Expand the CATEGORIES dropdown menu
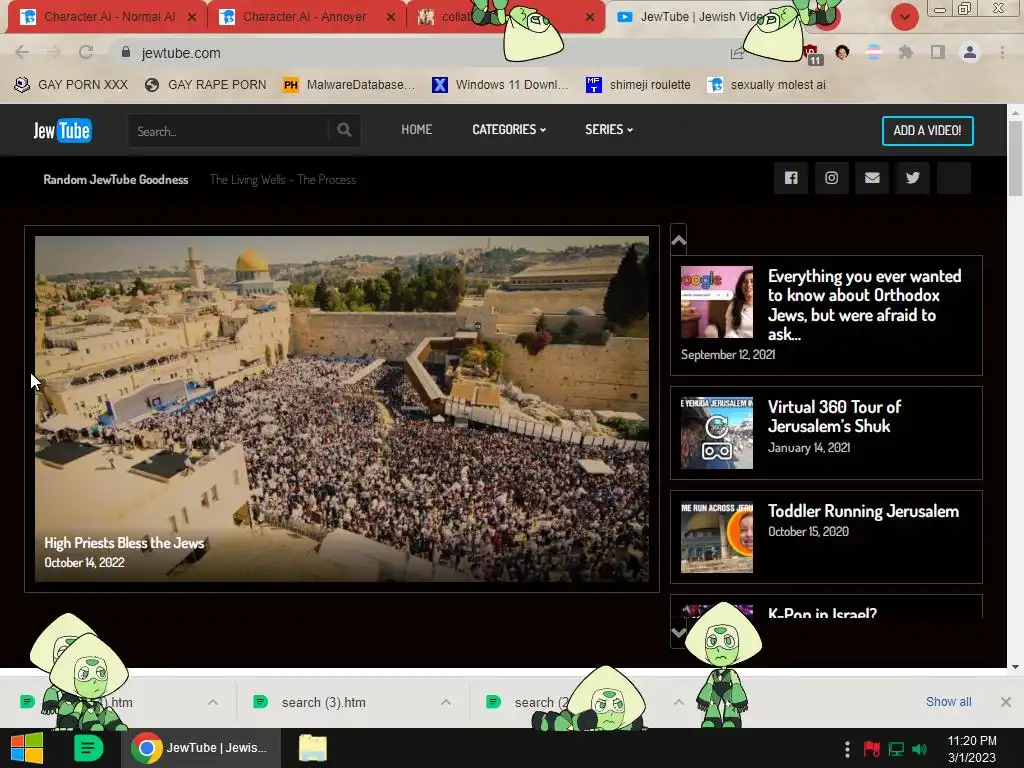 coord(509,129)
